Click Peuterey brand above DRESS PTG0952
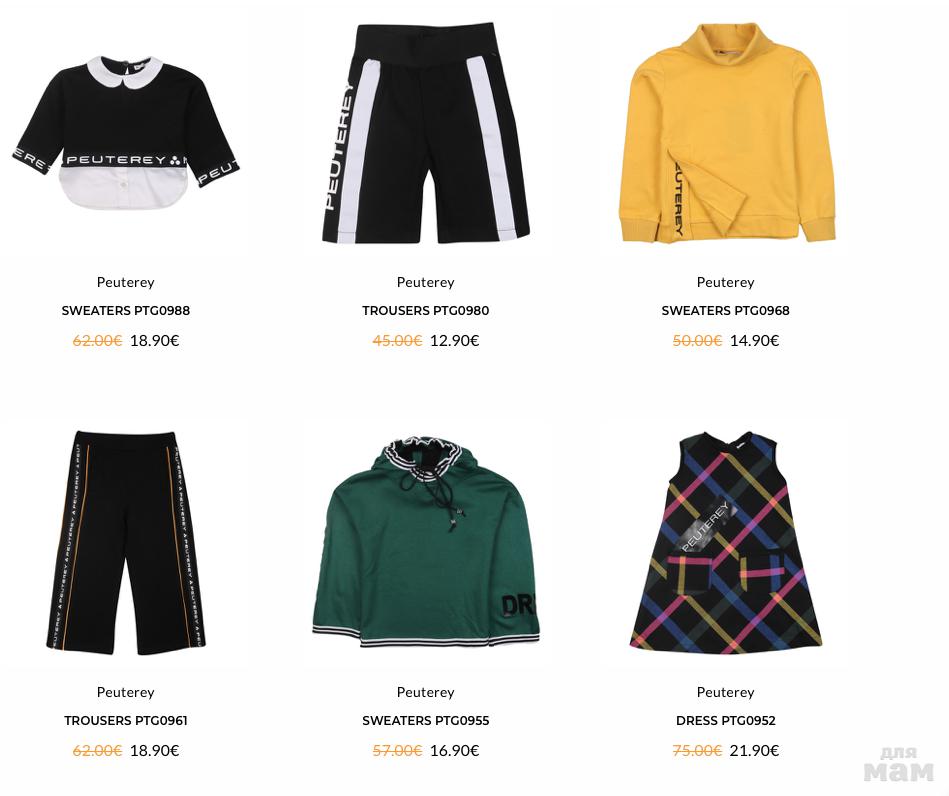The width and height of the screenshot is (949, 796). click(x=726, y=692)
